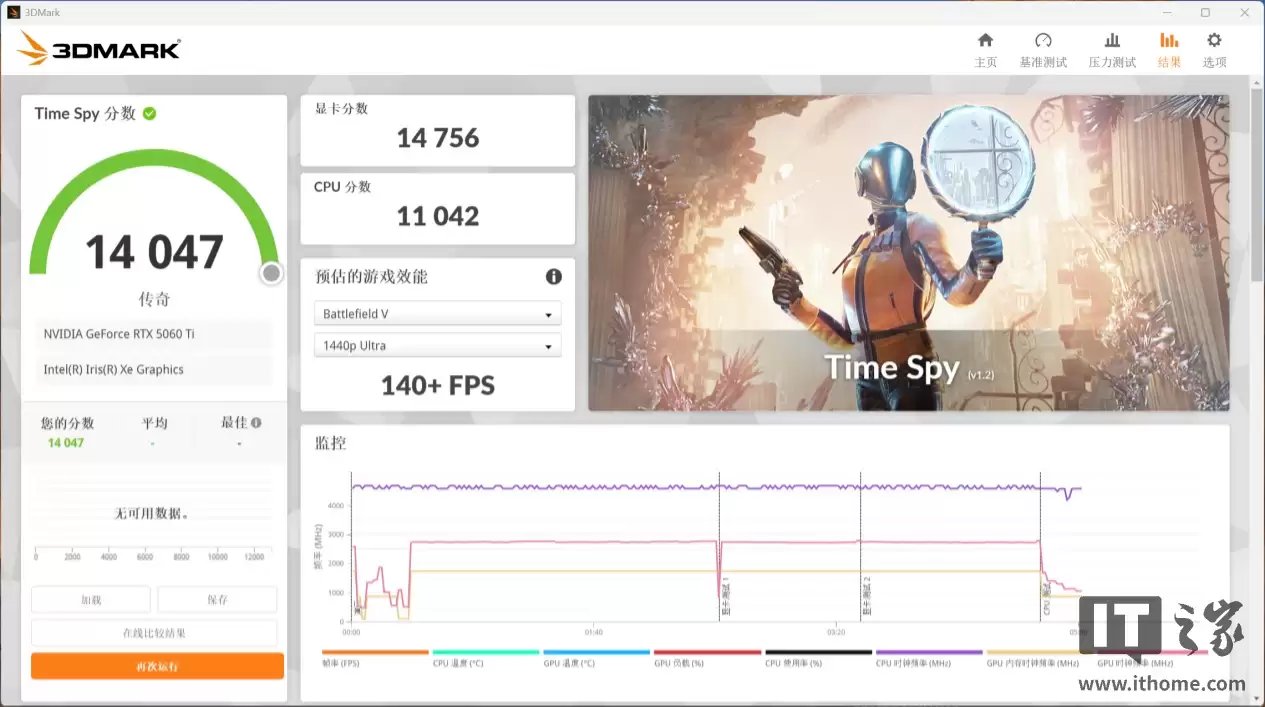Switch to the 基准测试 benchmarks tab
Viewport: 1265px width, 707px height.
coord(1043,47)
